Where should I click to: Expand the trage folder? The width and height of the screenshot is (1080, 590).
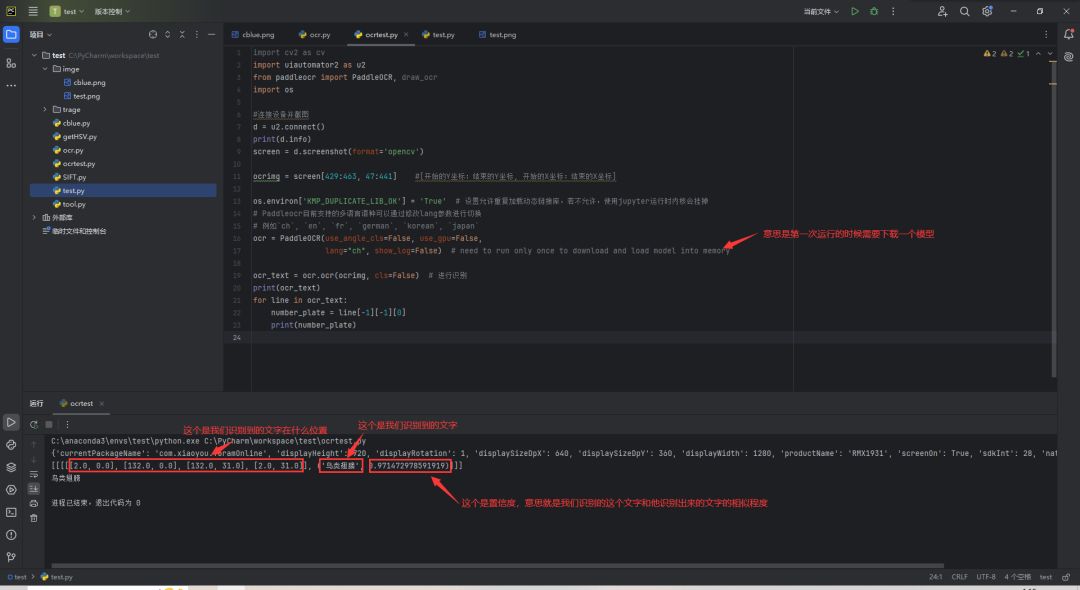[44, 110]
